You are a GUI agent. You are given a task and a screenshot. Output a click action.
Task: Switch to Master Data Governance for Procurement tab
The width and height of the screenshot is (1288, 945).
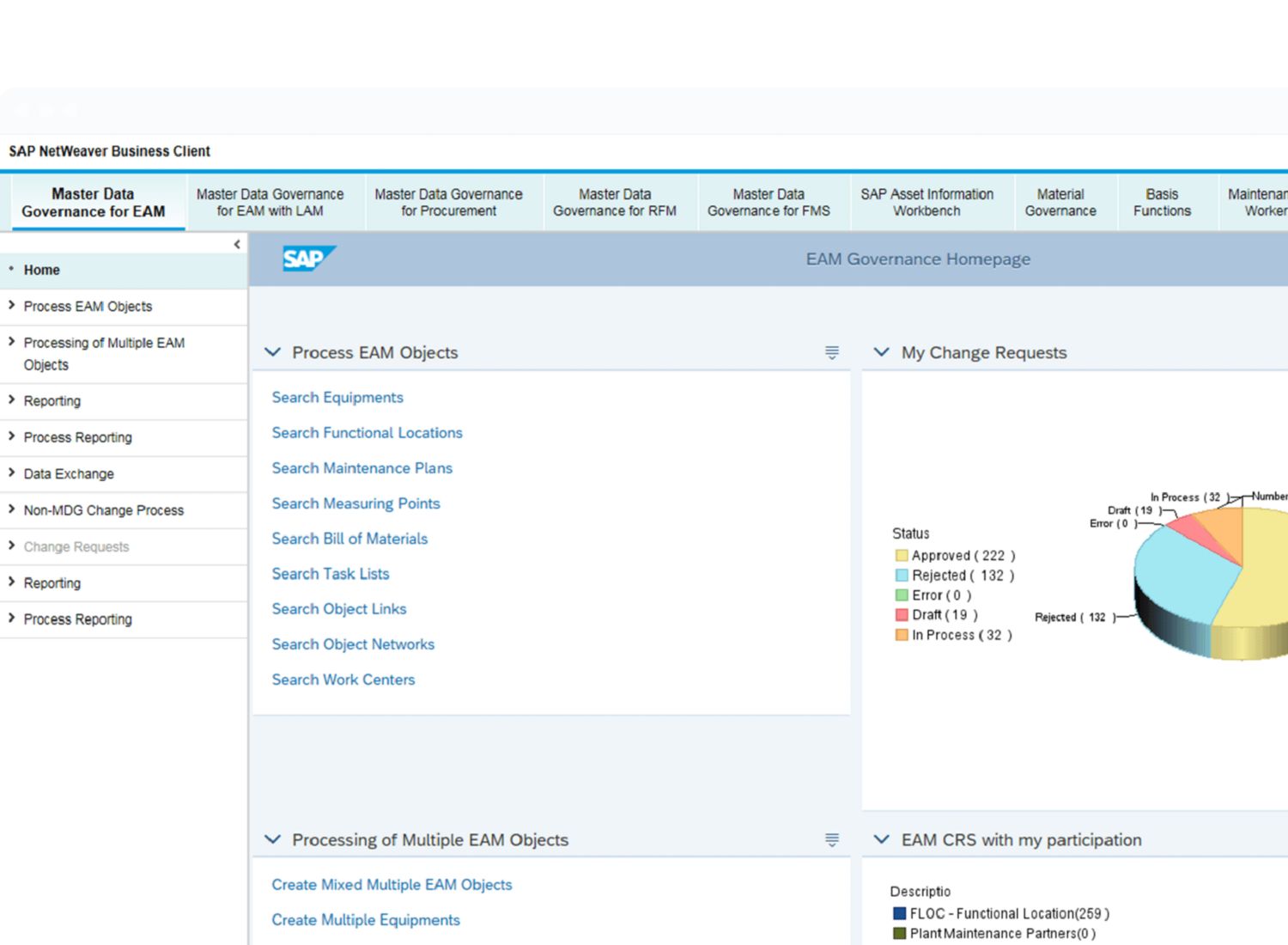point(448,203)
